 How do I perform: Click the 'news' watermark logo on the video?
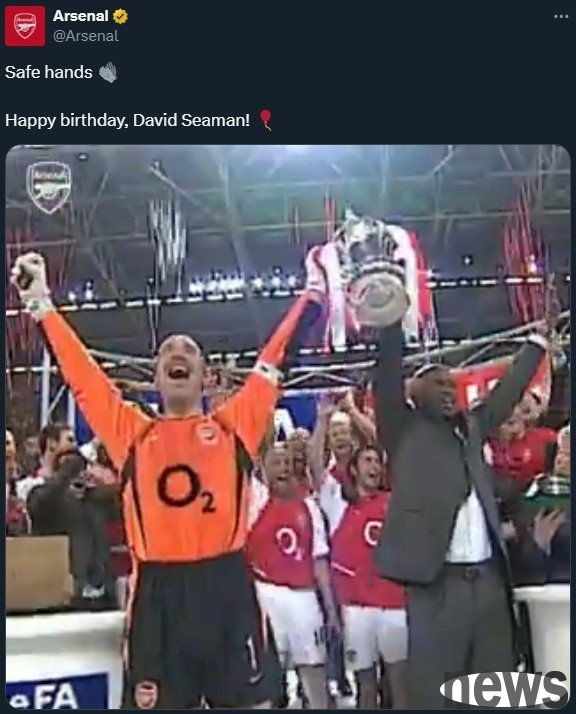tap(504, 688)
